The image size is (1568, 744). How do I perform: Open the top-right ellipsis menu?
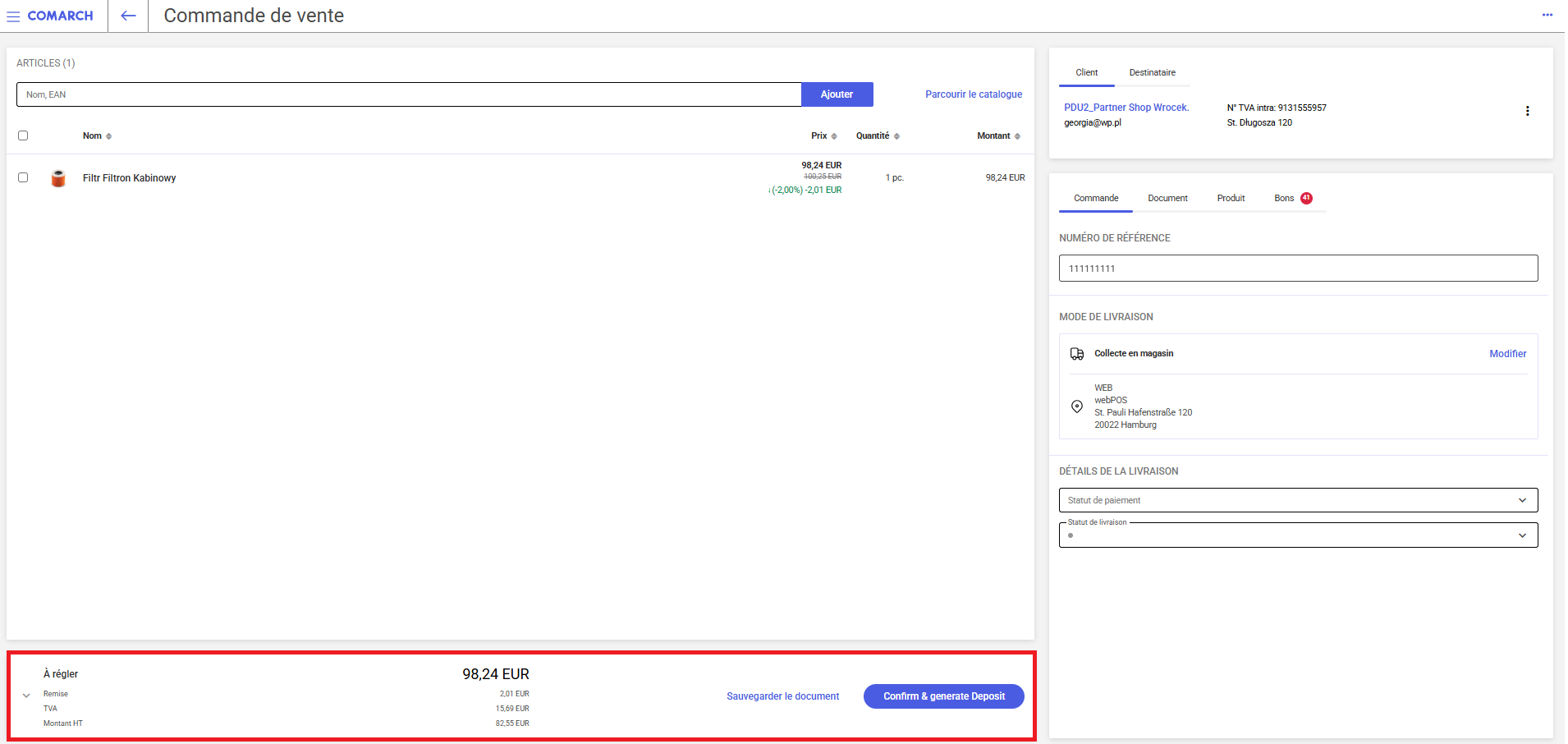click(1547, 15)
